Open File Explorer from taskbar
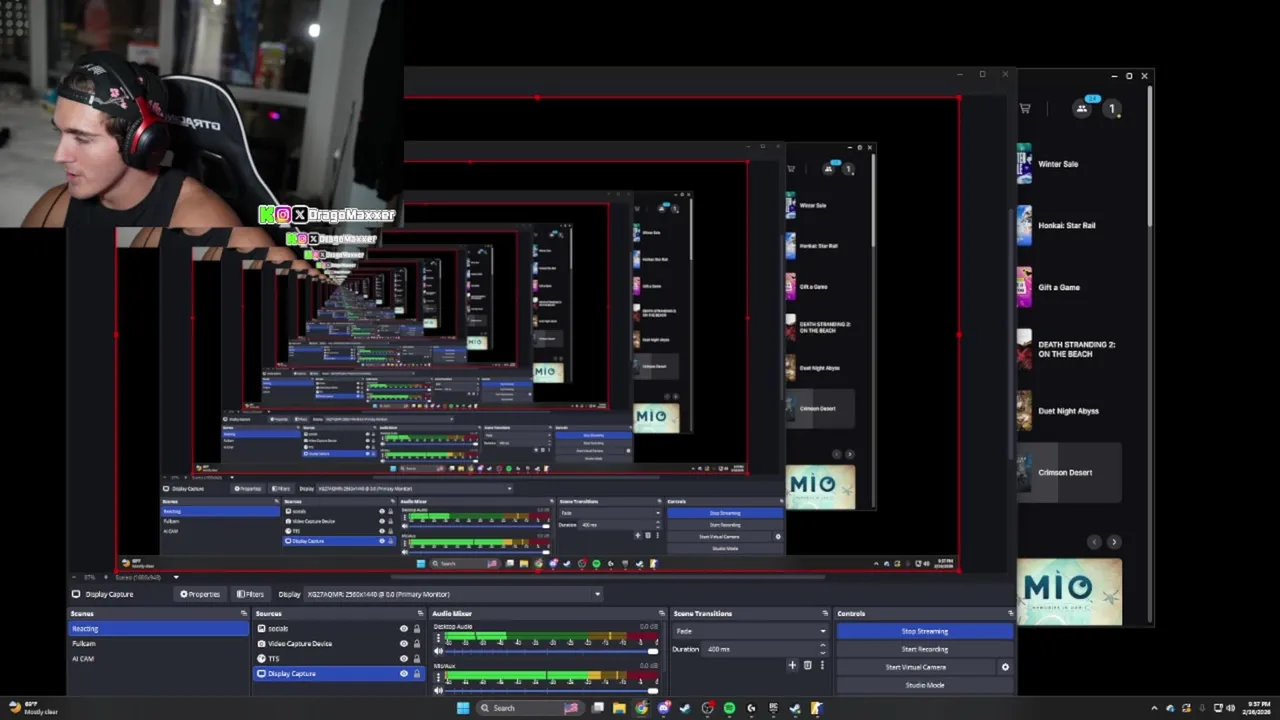Image resolution: width=1280 pixels, height=720 pixels. (619, 708)
